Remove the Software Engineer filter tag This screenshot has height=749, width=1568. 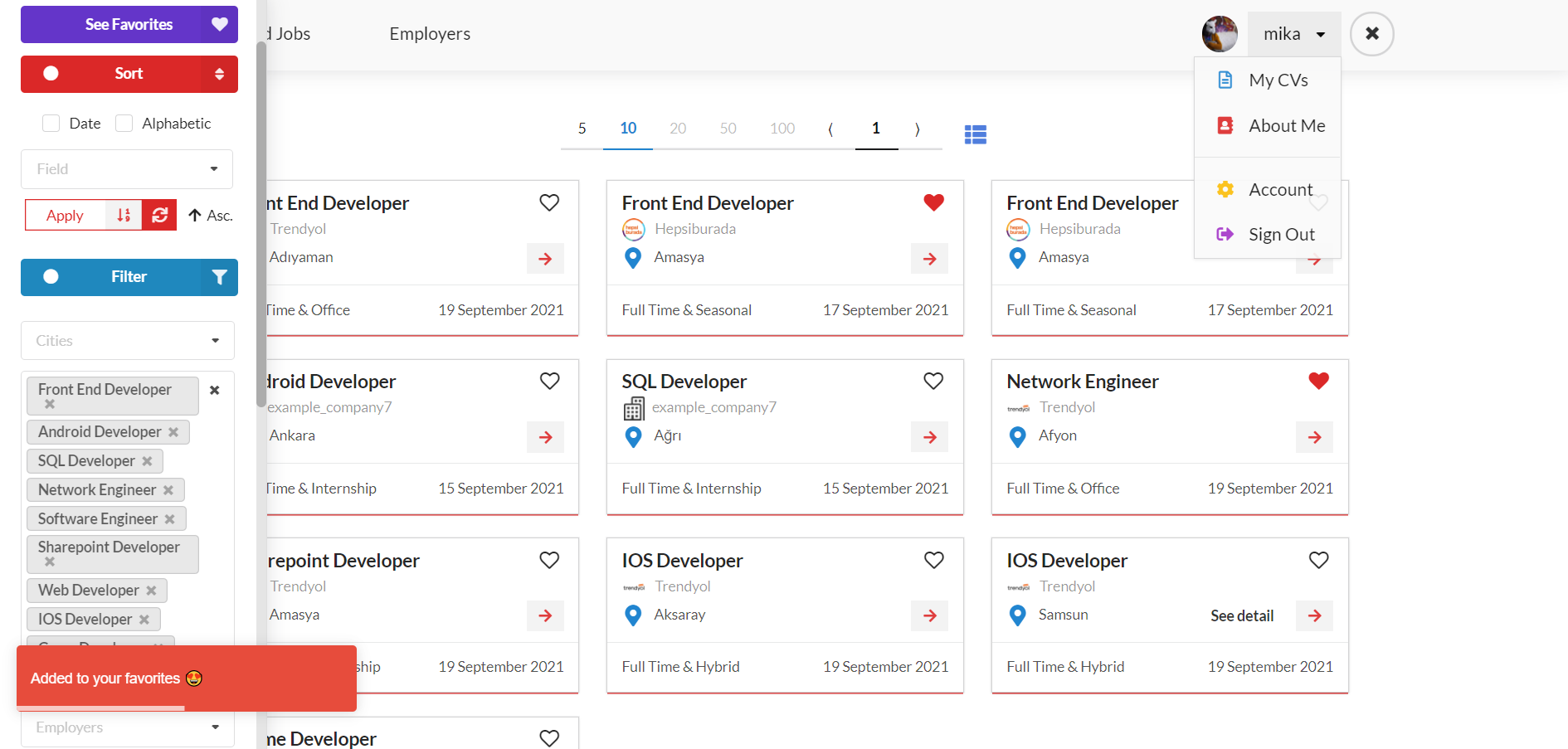[x=170, y=519]
